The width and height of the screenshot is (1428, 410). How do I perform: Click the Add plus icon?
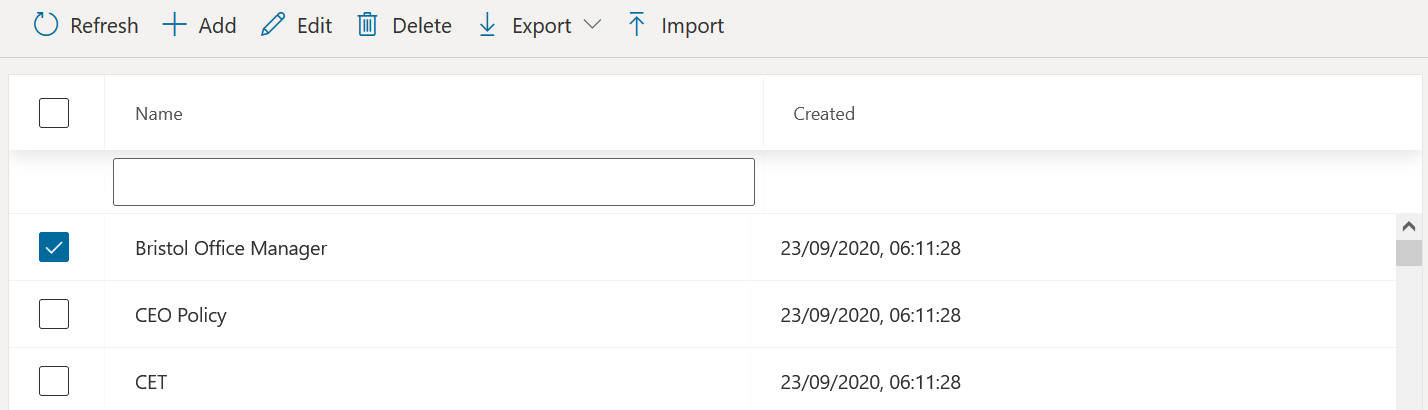[175, 25]
